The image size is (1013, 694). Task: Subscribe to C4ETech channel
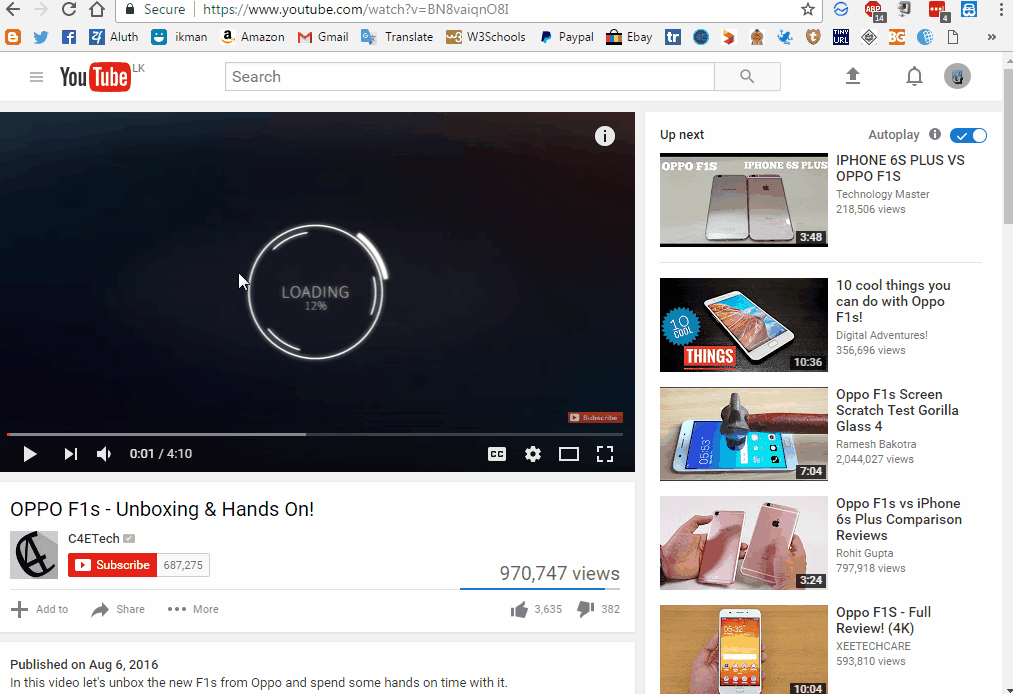coord(112,565)
